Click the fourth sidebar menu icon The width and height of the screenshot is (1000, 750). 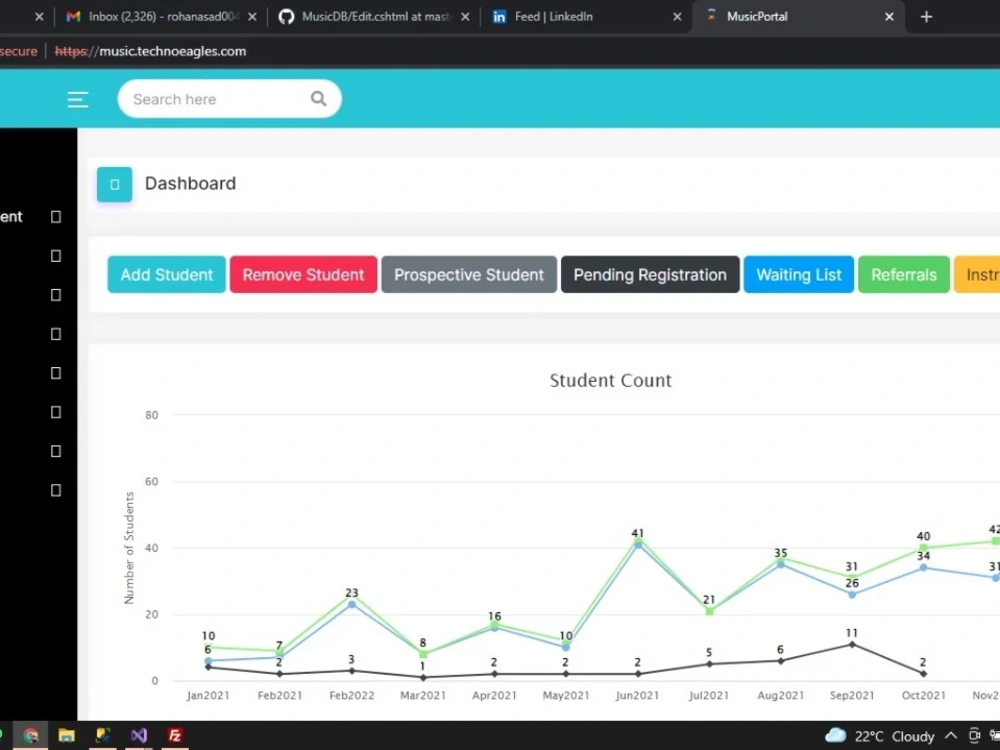click(x=56, y=334)
